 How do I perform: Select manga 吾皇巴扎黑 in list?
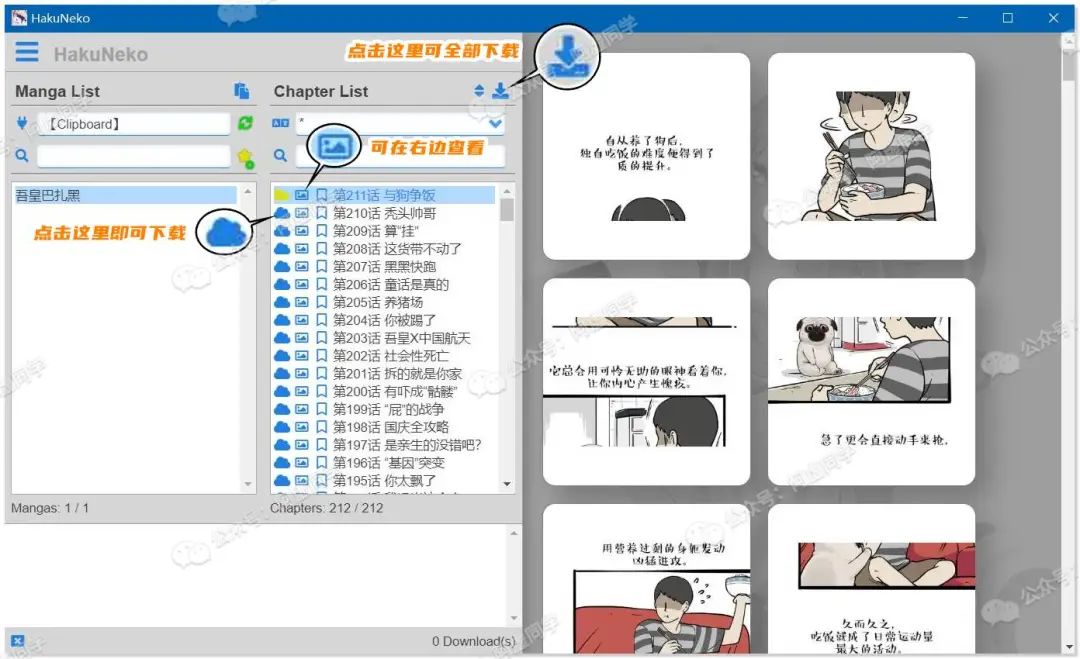point(125,196)
